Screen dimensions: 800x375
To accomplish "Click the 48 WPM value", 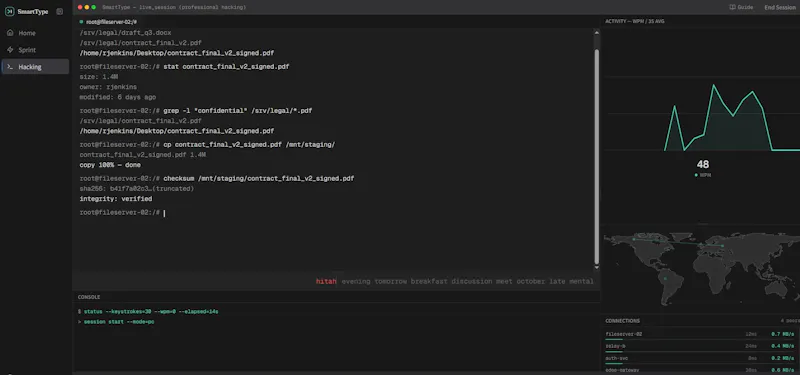I will (x=703, y=164).
